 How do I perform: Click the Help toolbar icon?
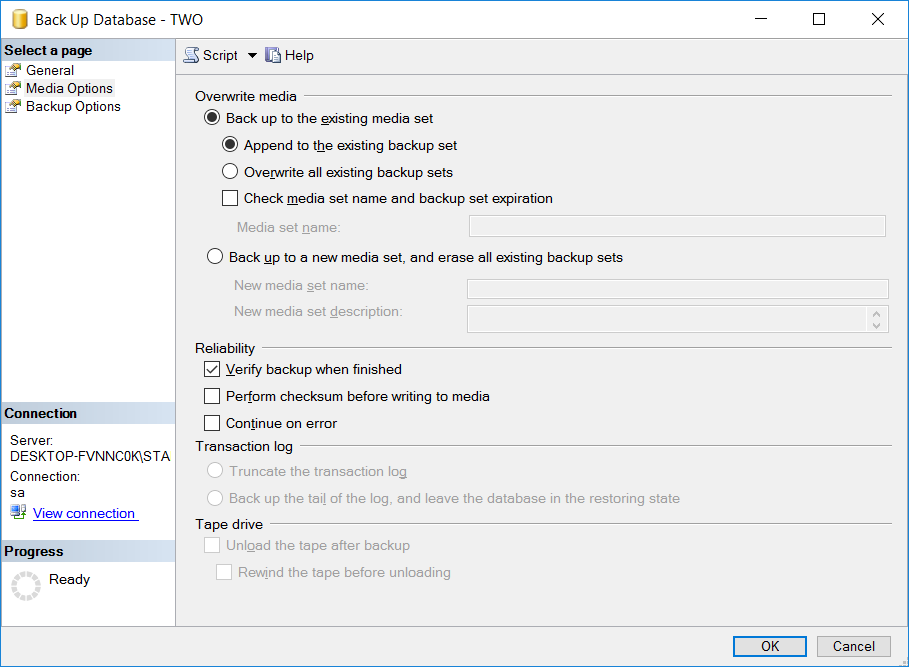[272, 55]
